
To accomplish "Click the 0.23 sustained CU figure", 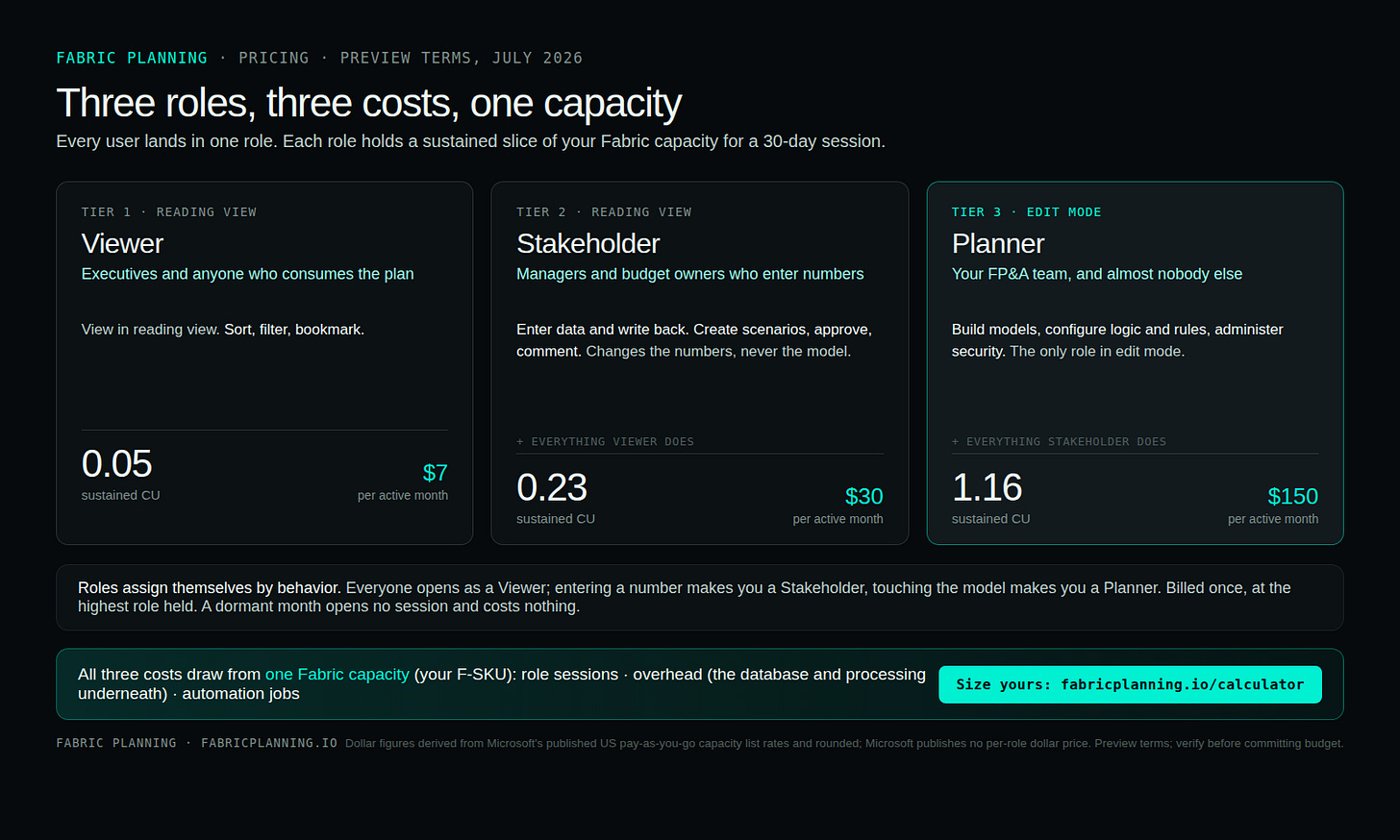I will click(x=552, y=487).
